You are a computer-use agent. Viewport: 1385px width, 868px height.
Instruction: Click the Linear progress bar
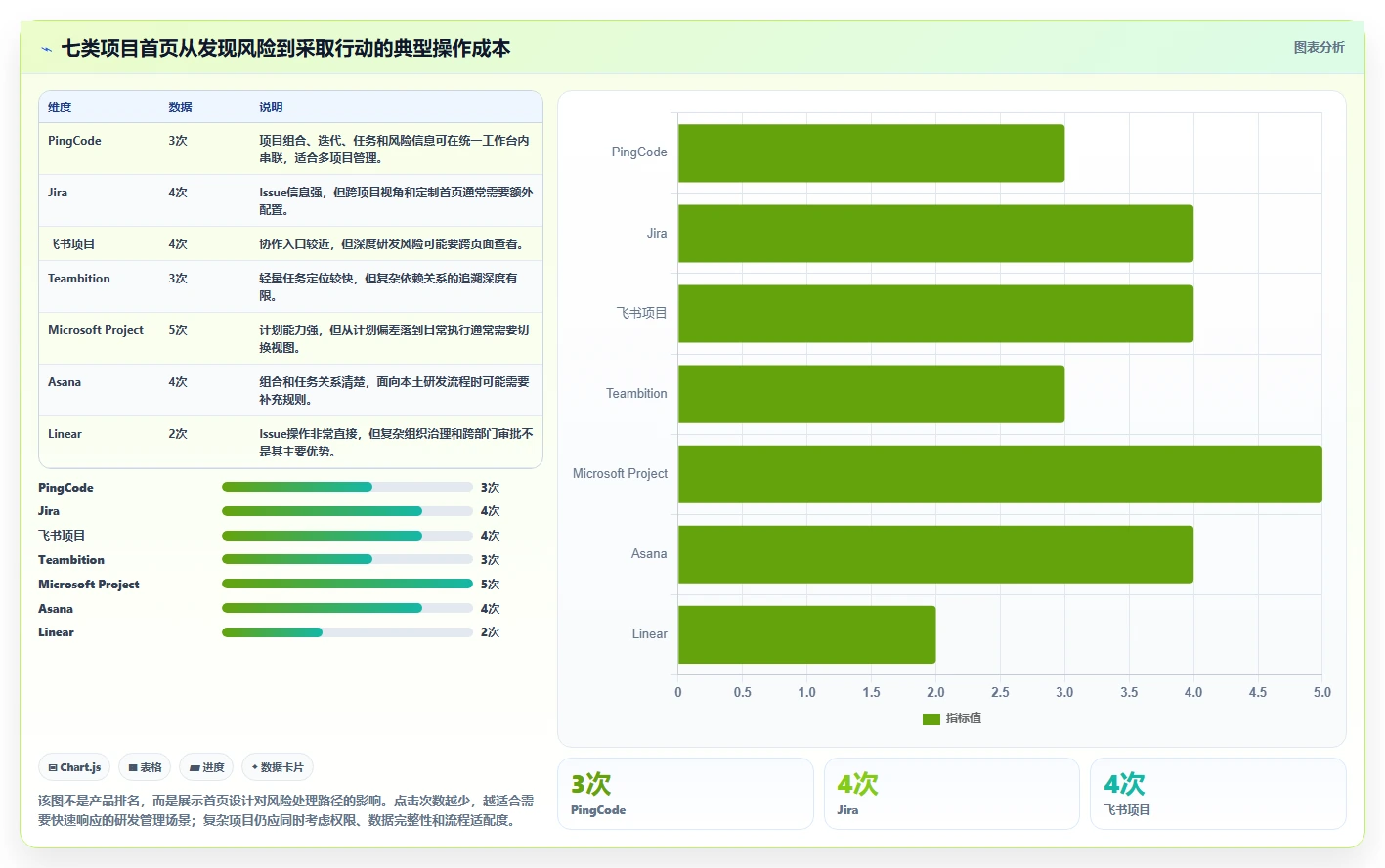347,632
